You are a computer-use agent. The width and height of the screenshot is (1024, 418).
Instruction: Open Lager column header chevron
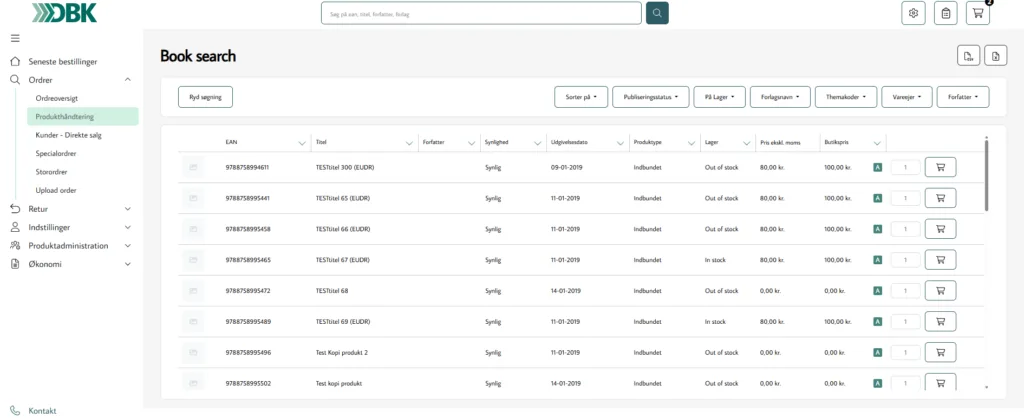click(746, 143)
